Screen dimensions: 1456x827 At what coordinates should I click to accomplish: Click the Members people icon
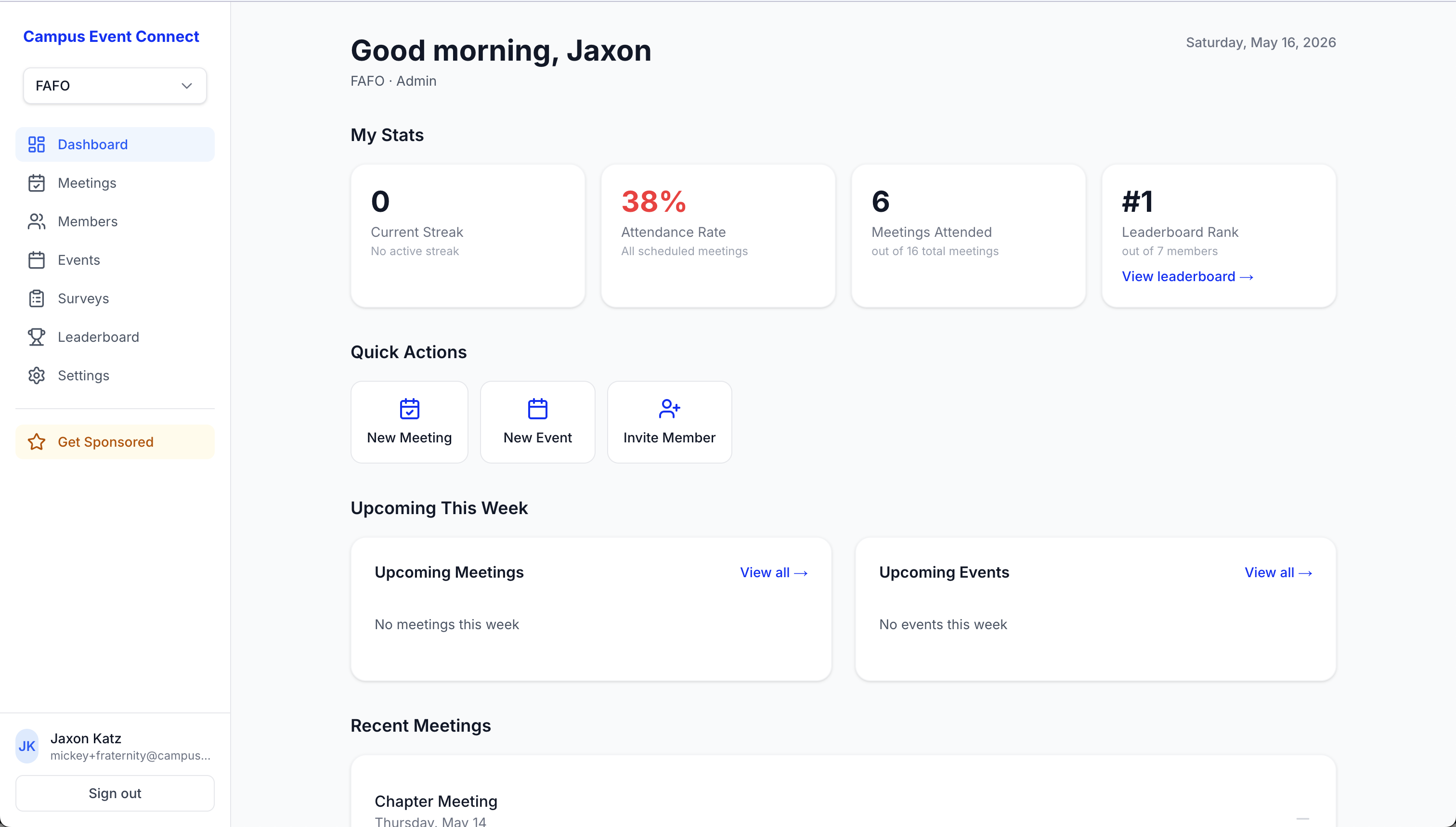tap(37, 221)
